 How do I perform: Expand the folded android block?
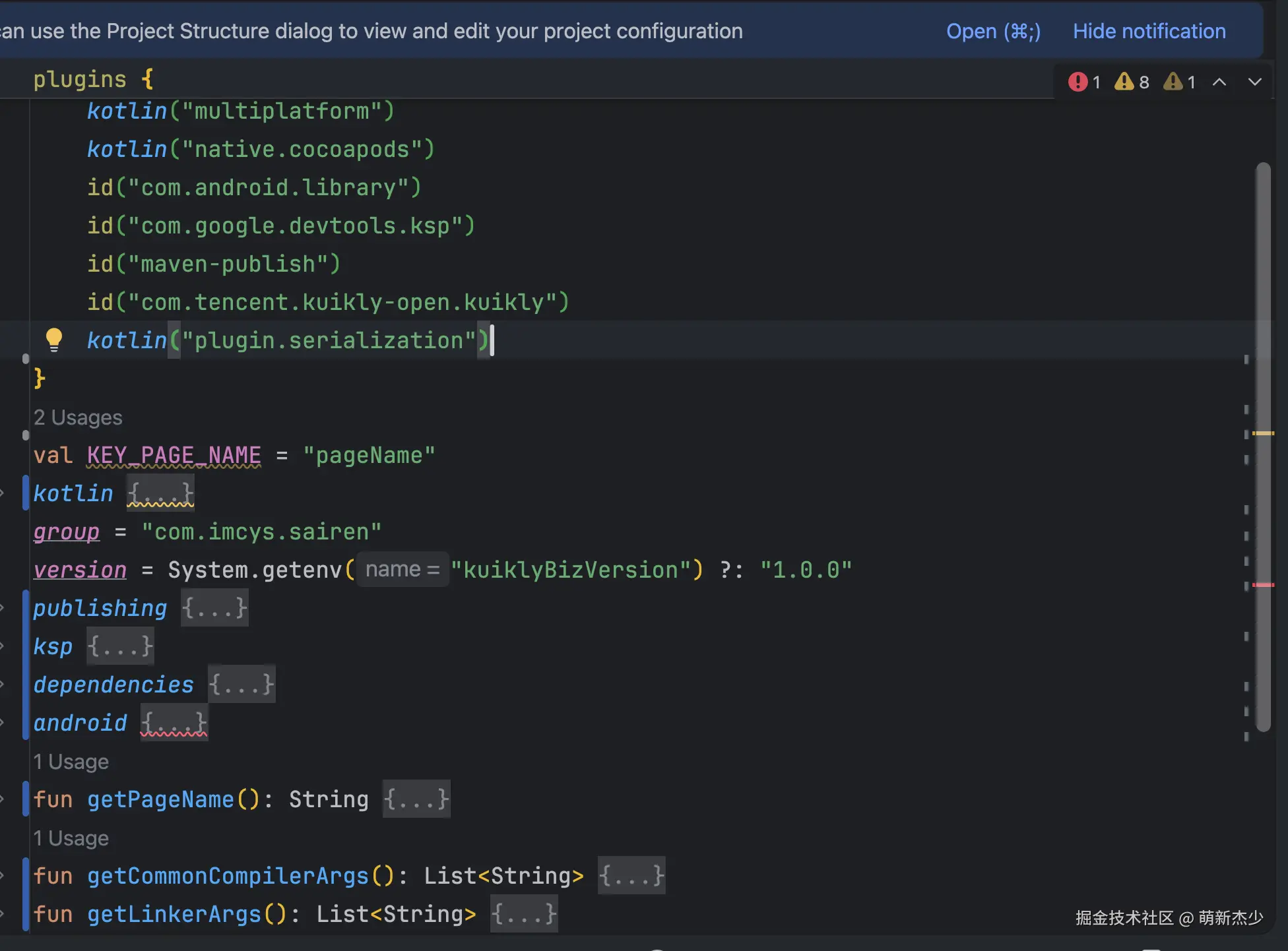[x=174, y=722]
